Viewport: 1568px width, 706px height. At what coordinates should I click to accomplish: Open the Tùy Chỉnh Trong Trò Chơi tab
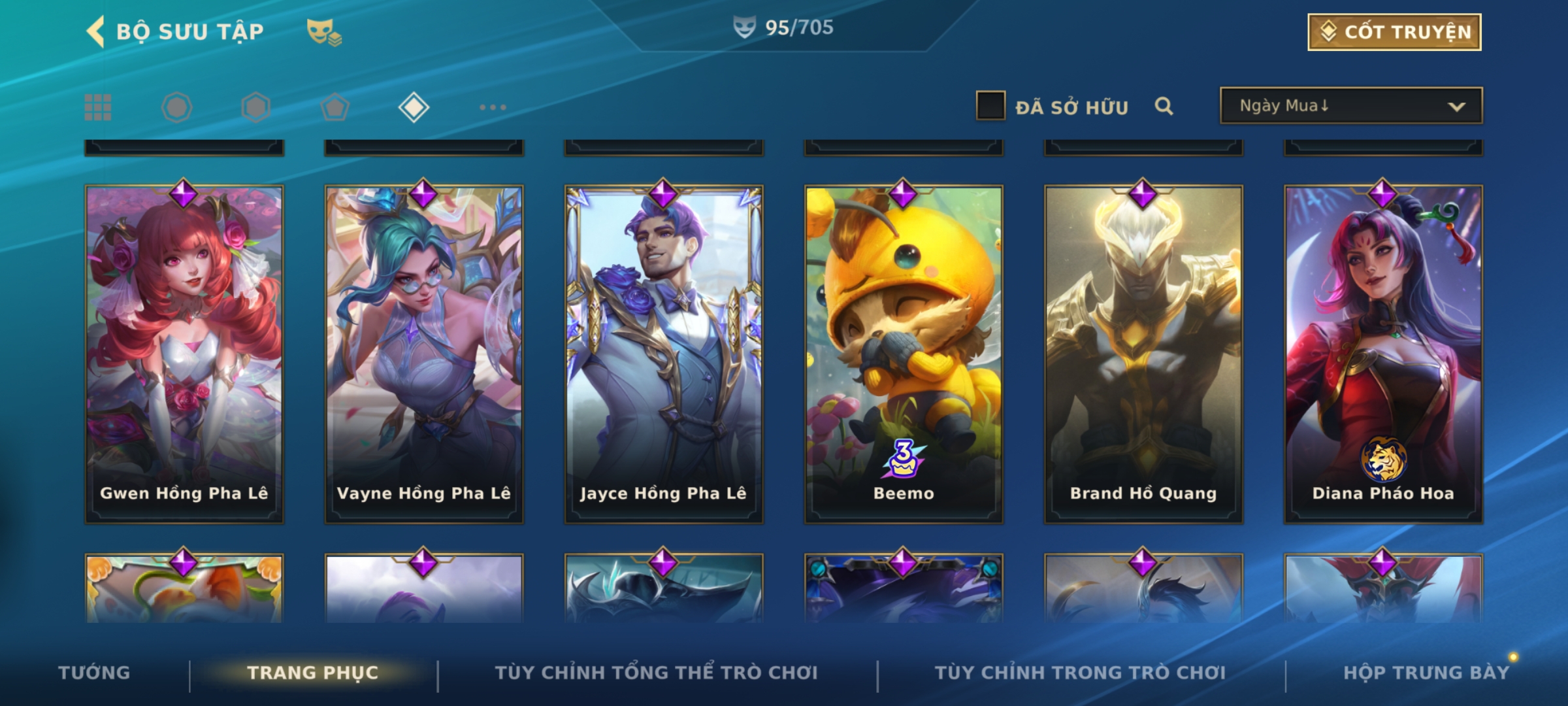pyautogui.click(x=1080, y=673)
